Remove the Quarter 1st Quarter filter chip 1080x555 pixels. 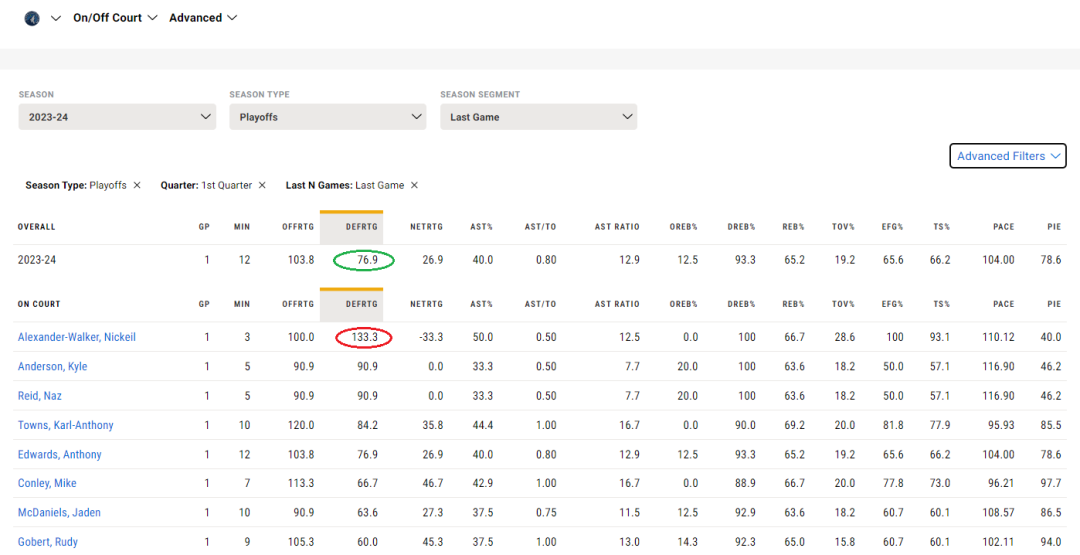[x=262, y=185]
